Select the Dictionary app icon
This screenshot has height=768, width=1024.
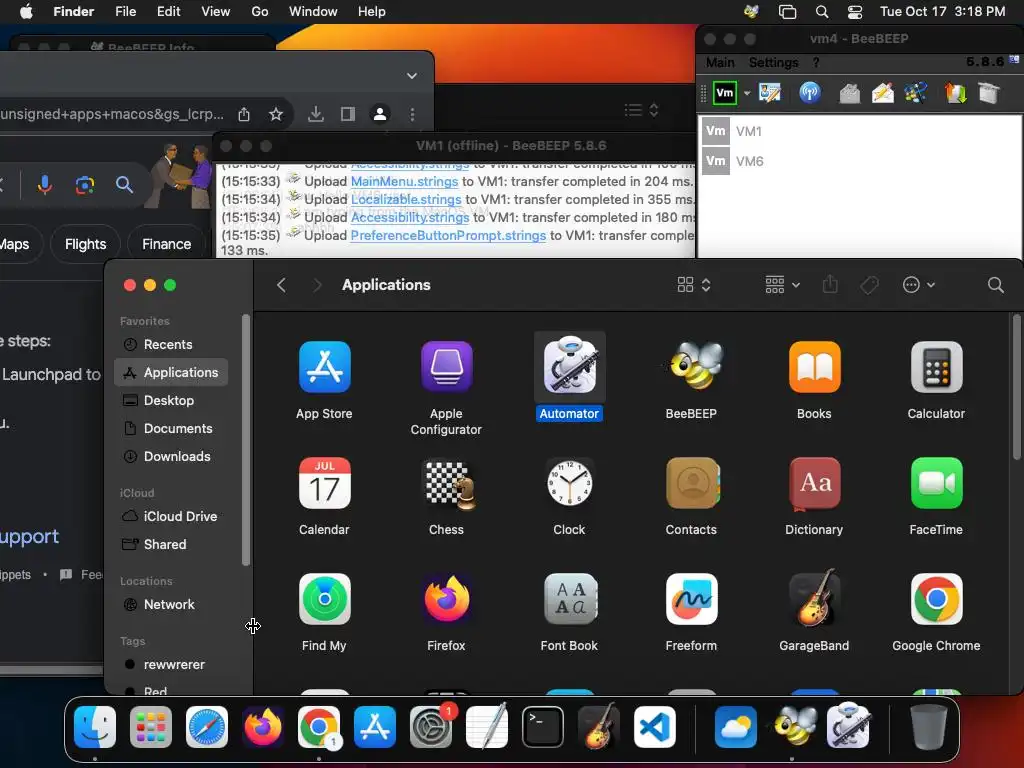point(814,483)
